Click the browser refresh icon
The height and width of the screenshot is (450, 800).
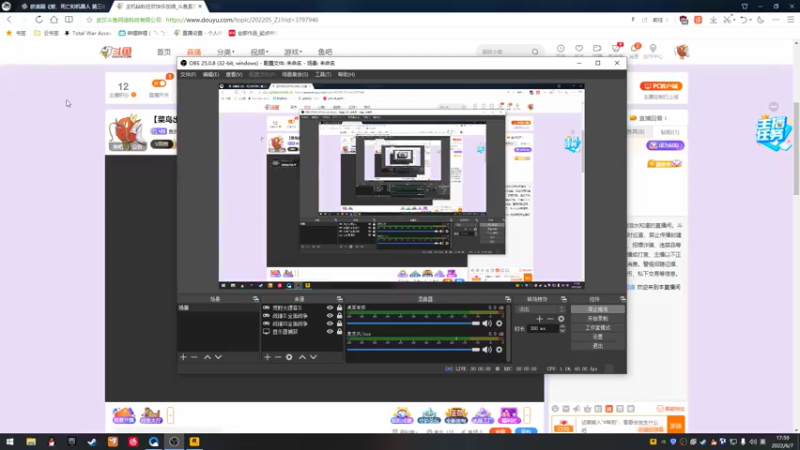(x=39, y=19)
